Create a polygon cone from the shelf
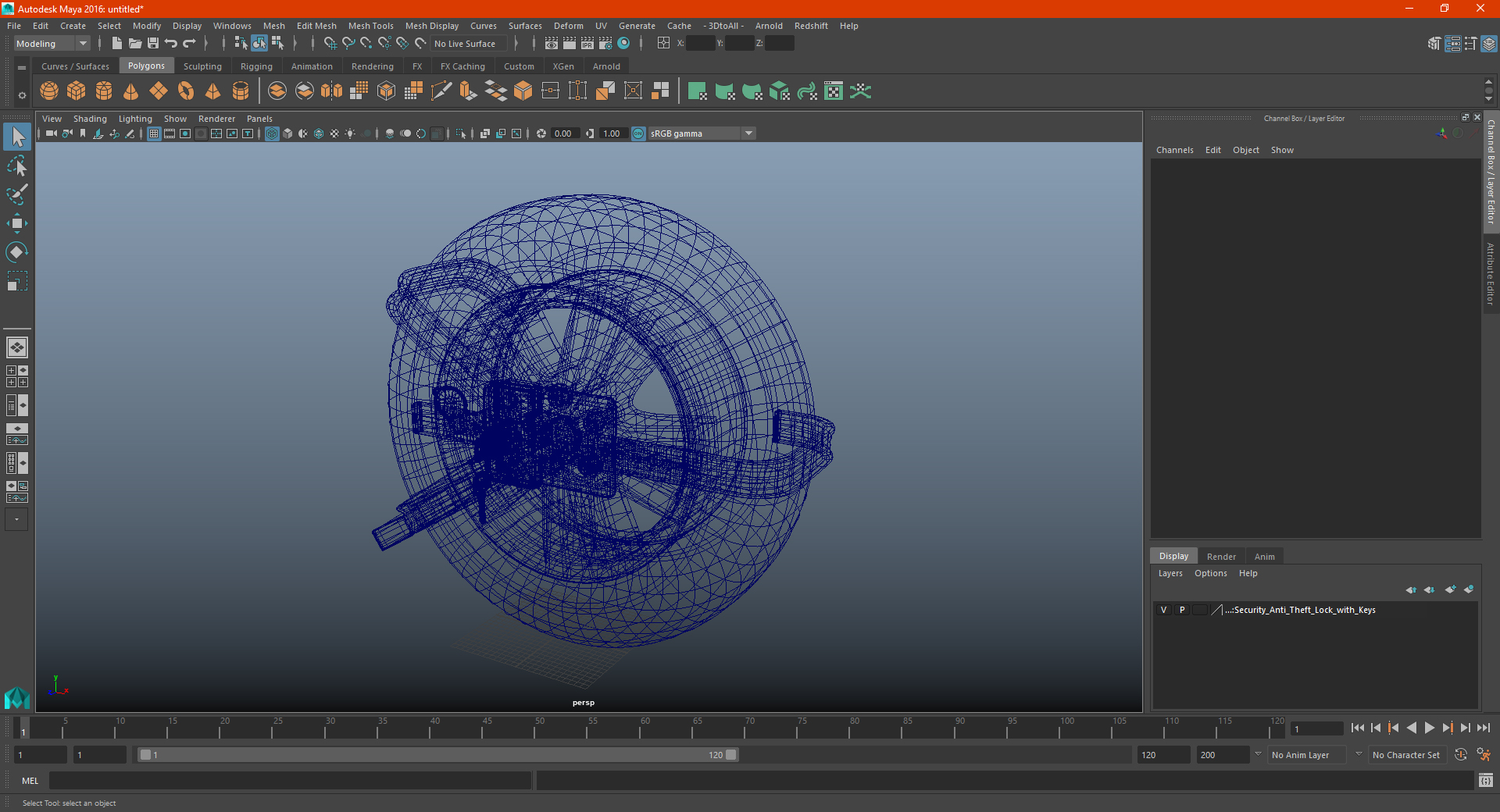Image resolution: width=1500 pixels, height=812 pixels. [x=131, y=91]
